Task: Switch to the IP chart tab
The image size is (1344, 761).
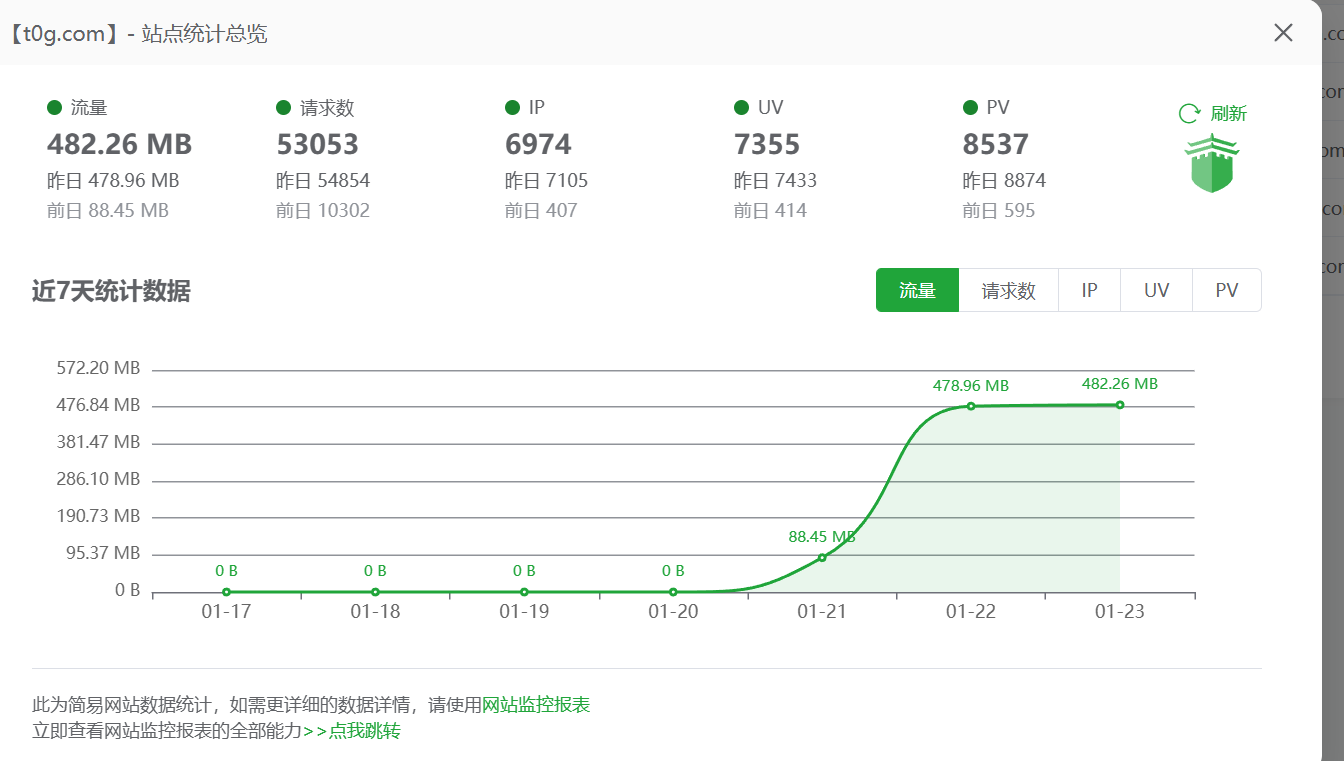Action: pyautogui.click(x=1089, y=289)
